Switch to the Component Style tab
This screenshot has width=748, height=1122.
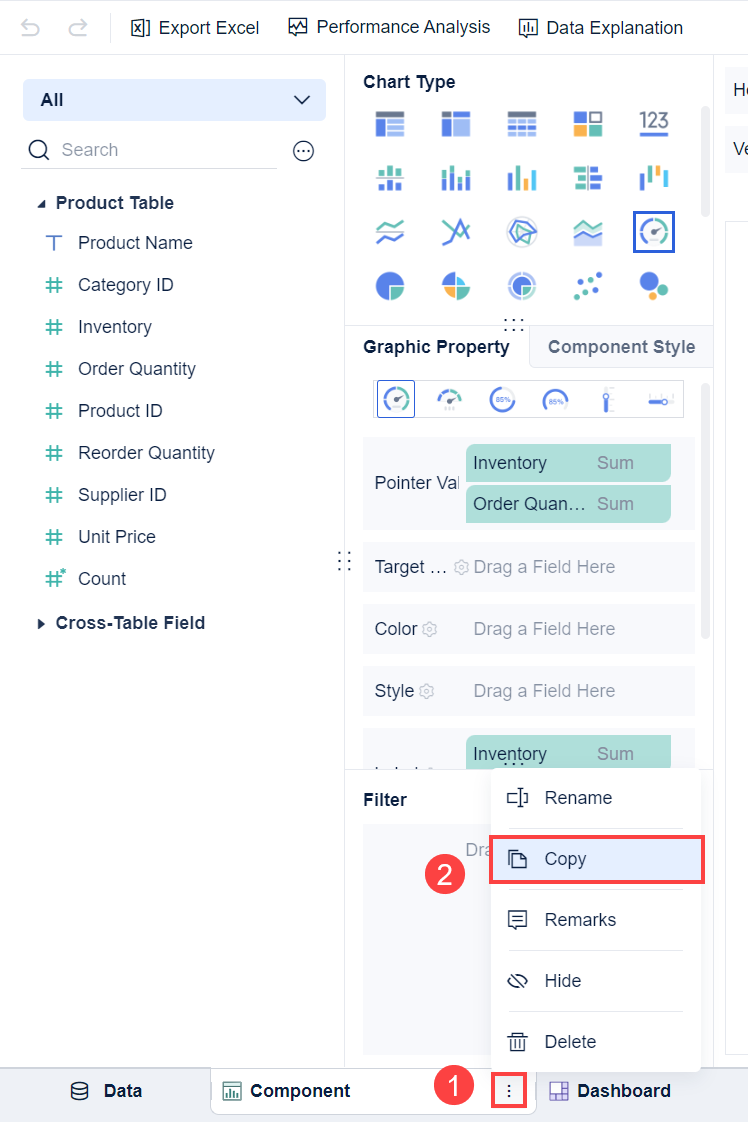[620, 347]
